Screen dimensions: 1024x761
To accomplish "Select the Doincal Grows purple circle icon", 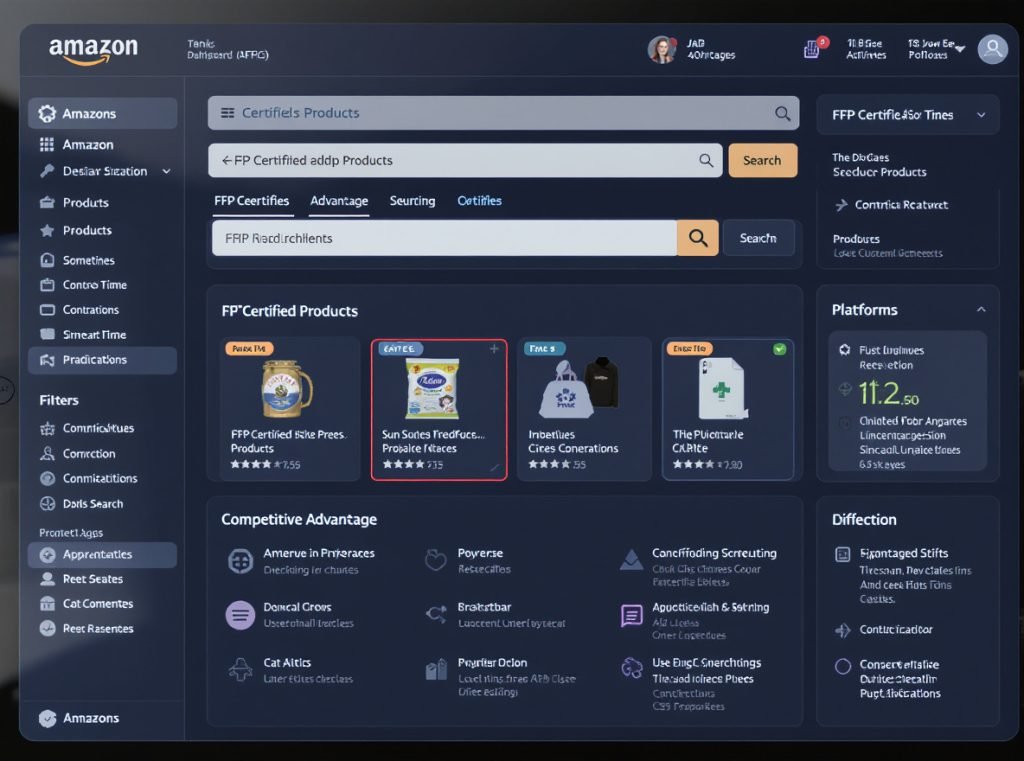I will [x=240, y=615].
